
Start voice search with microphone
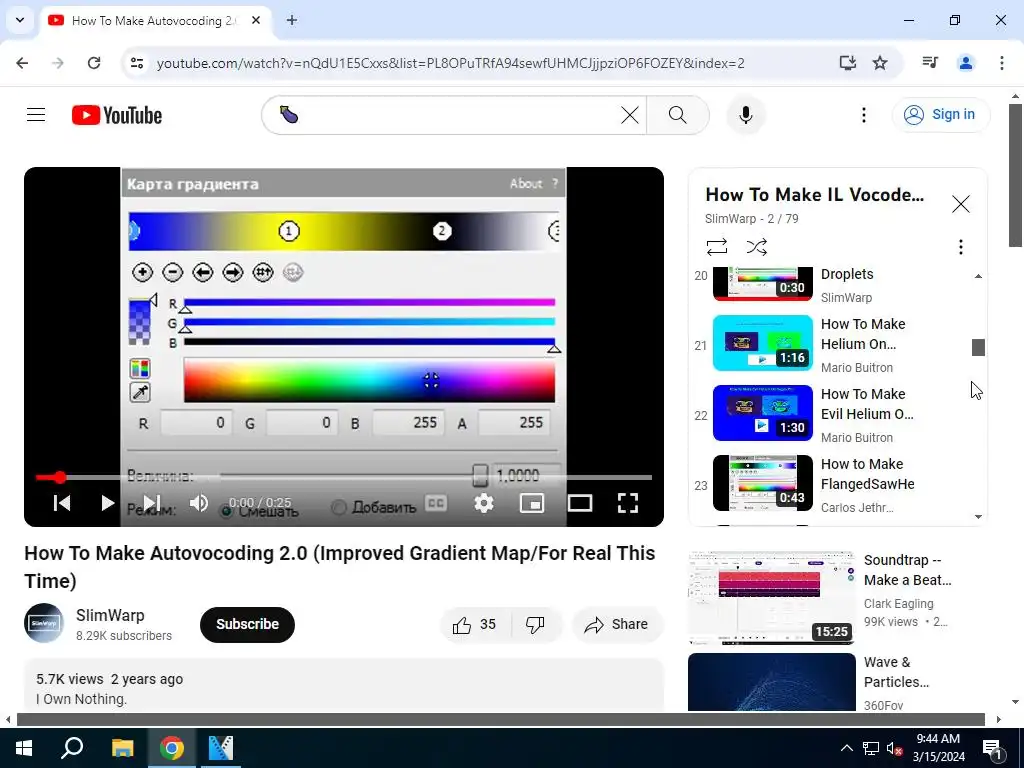click(745, 115)
